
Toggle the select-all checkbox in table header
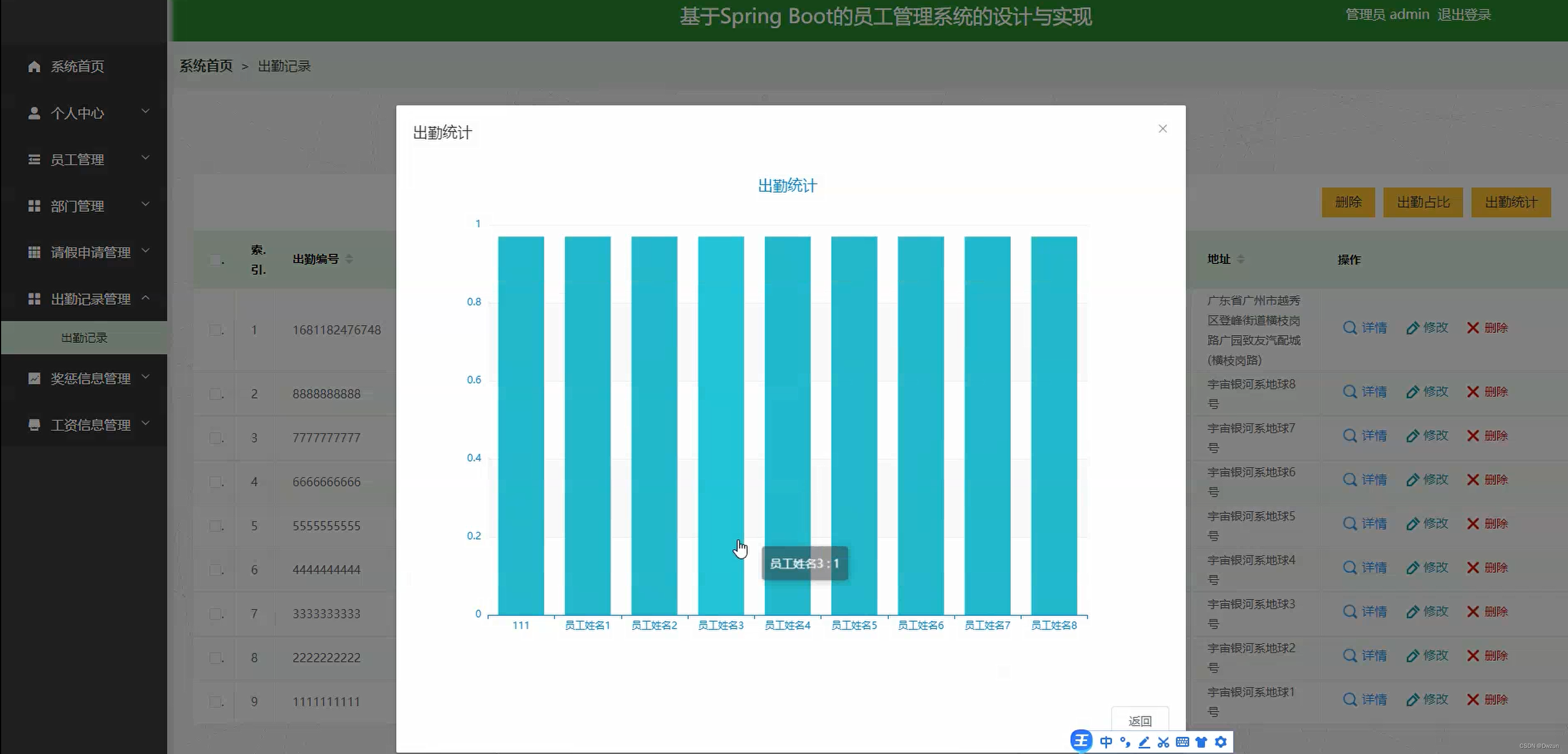coord(216,260)
